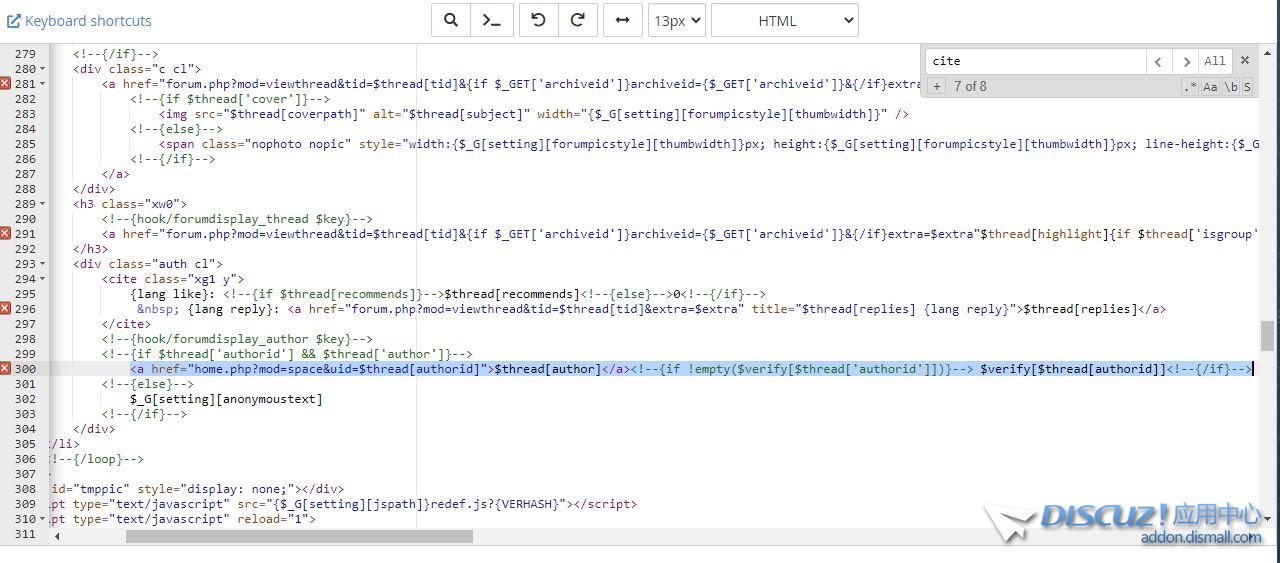Click the '7 of 8' match counter
Image resolution: width=1280 pixels, height=563 pixels.
coord(970,87)
